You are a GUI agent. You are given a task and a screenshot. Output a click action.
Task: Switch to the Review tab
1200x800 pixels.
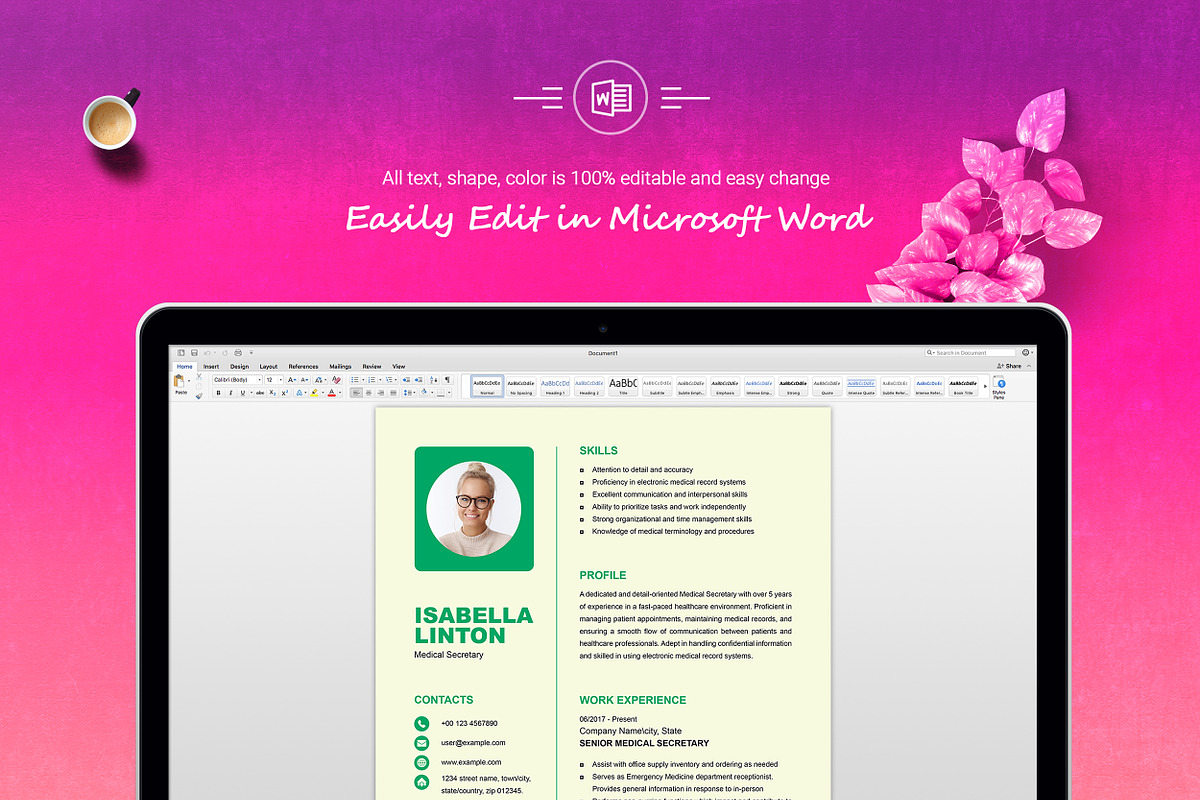click(372, 367)
